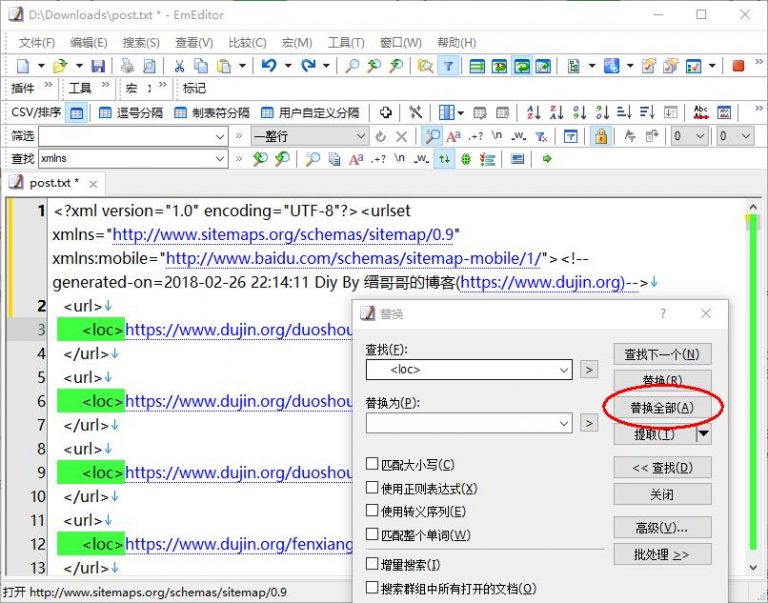Toggle match case Aa in find bar
This screenshot has width=768, height=603.
click(356, 159)
